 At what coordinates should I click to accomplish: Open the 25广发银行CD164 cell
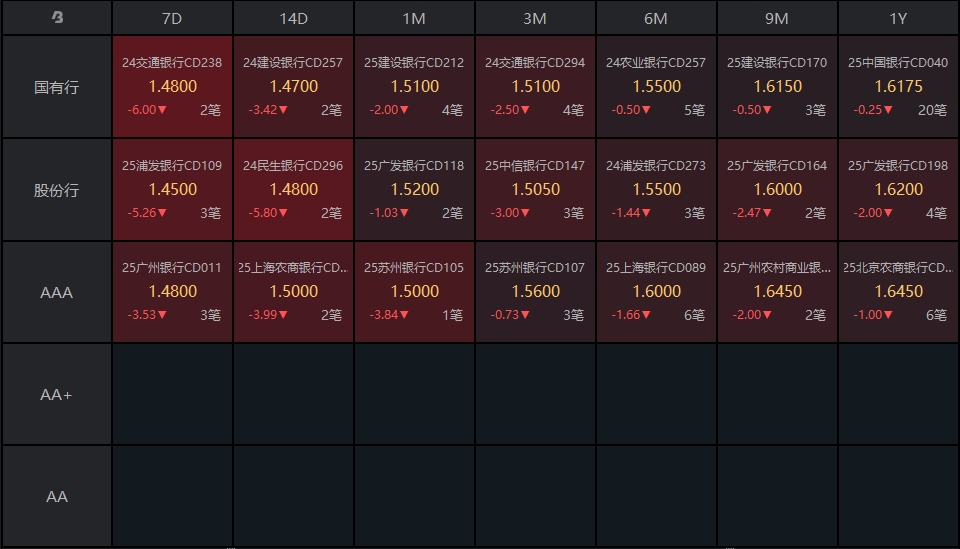click(x=777, y=189)
